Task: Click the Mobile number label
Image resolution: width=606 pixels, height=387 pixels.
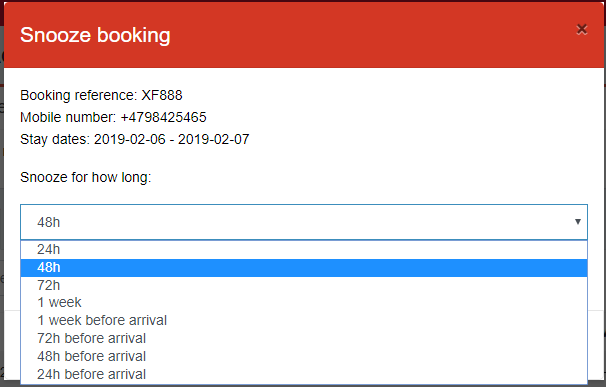Action: (68, 117)
